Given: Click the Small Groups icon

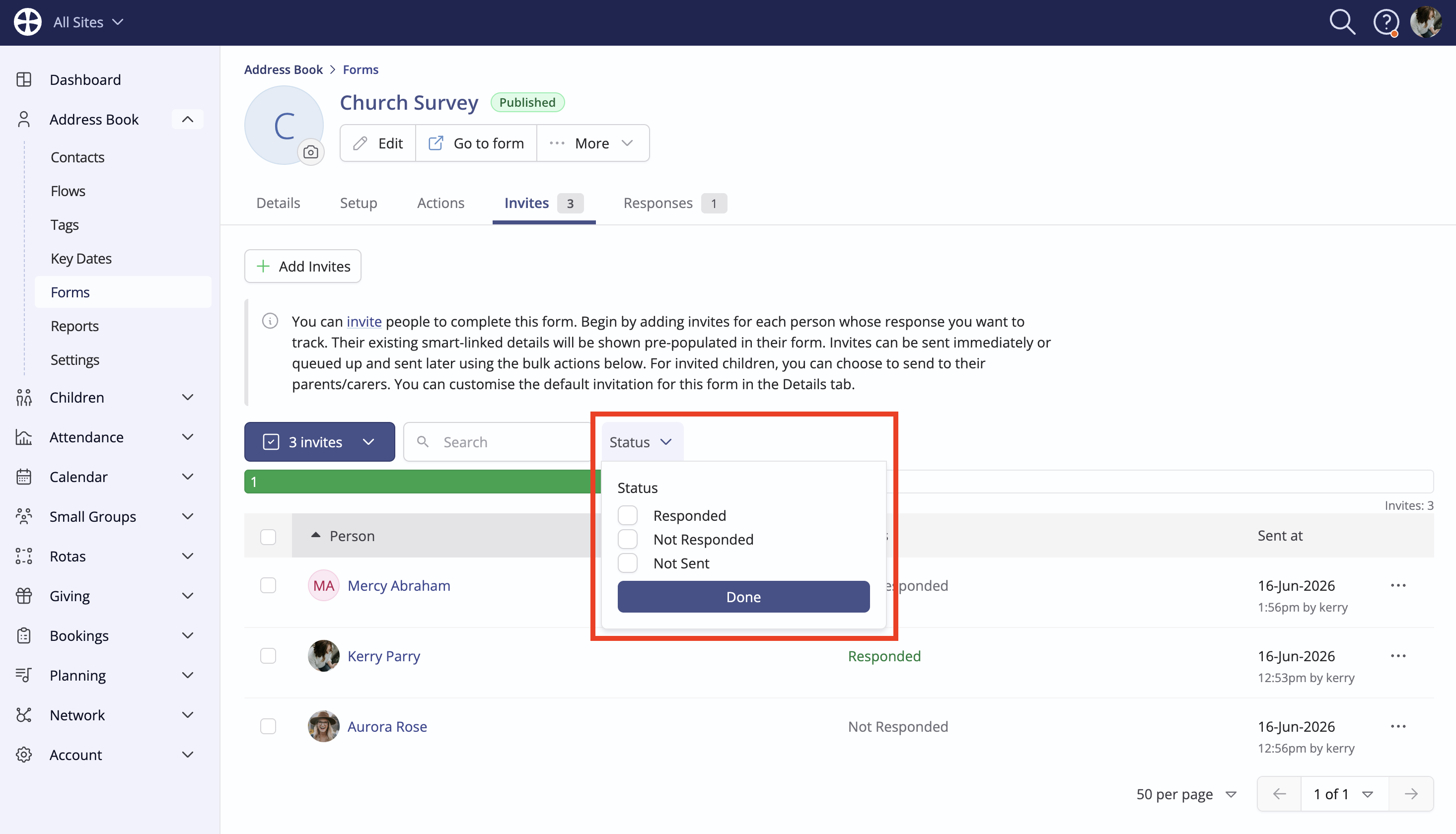Looking at the screenshot, I should point(24,516).
